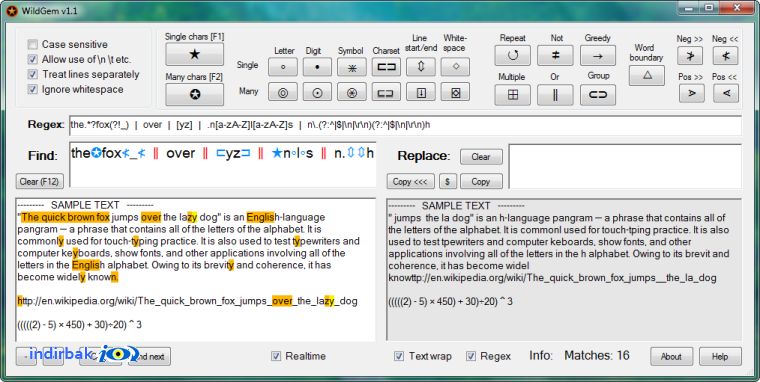760x382 pixels.
Task: Click the Copy button beside $
Action: (481, 181)
